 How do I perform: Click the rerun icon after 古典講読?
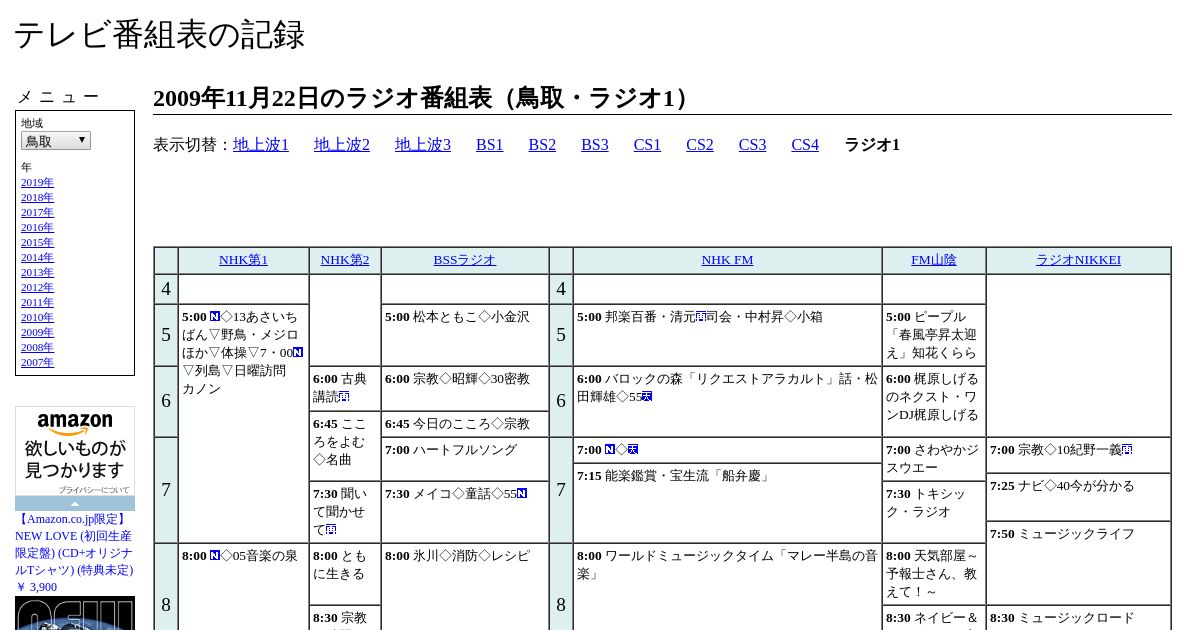344,397
